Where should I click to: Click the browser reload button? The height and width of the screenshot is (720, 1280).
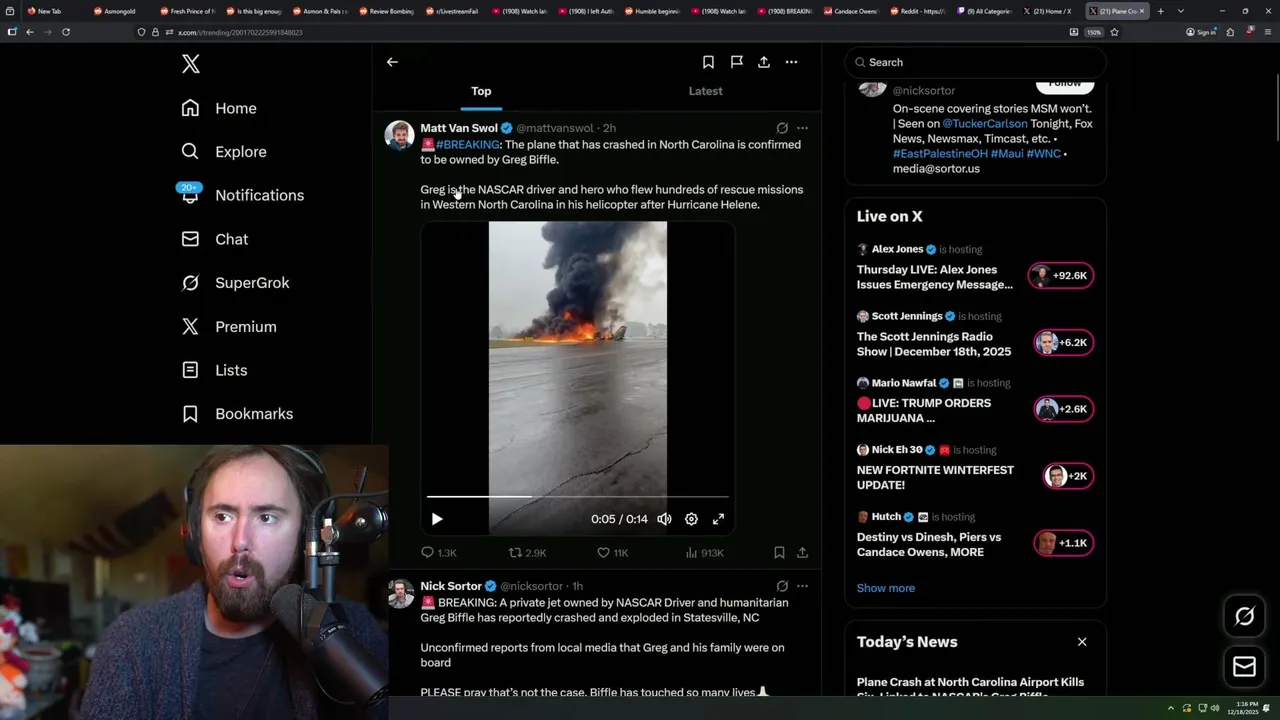[66, 32]
